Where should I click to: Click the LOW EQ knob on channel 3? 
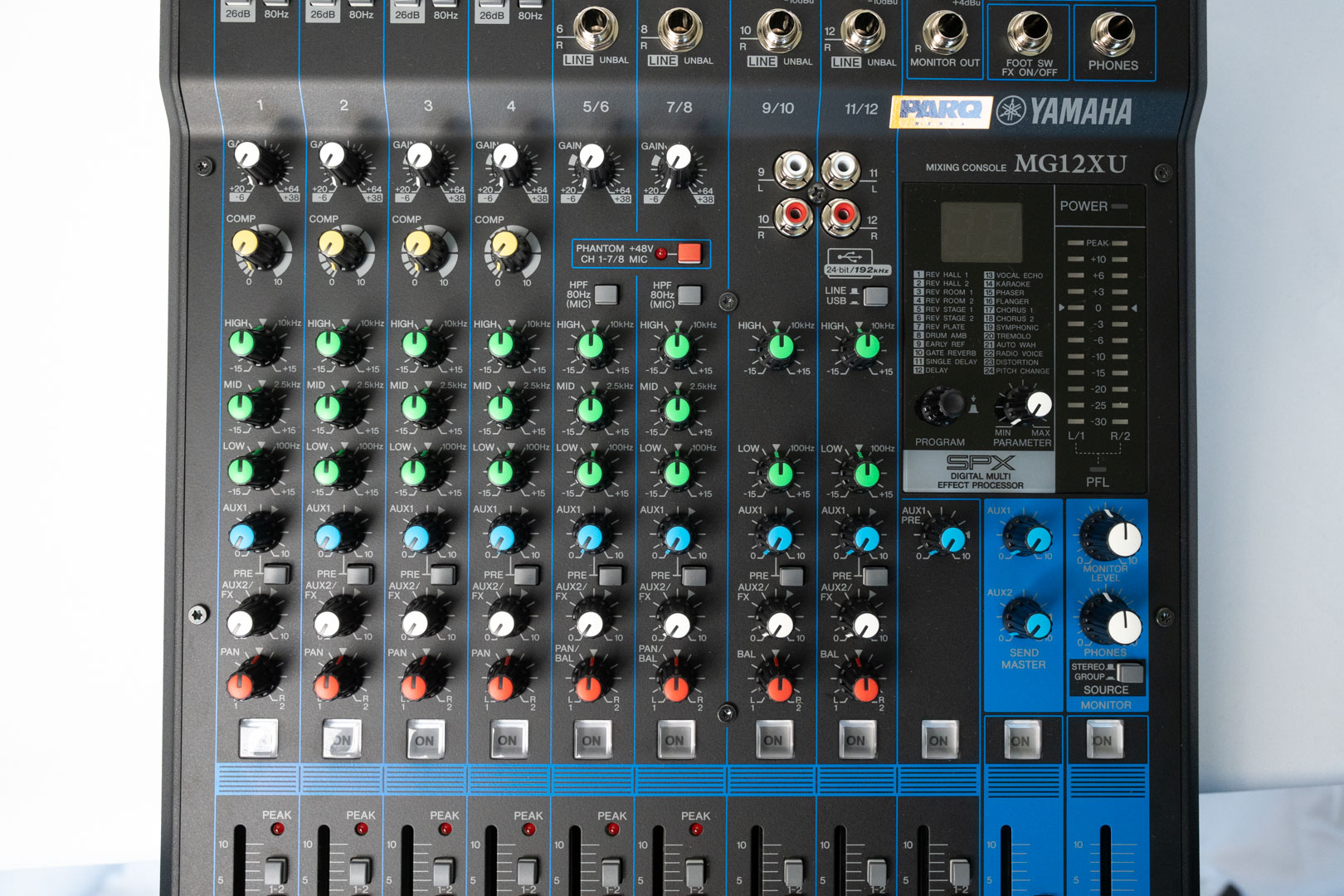424,471
